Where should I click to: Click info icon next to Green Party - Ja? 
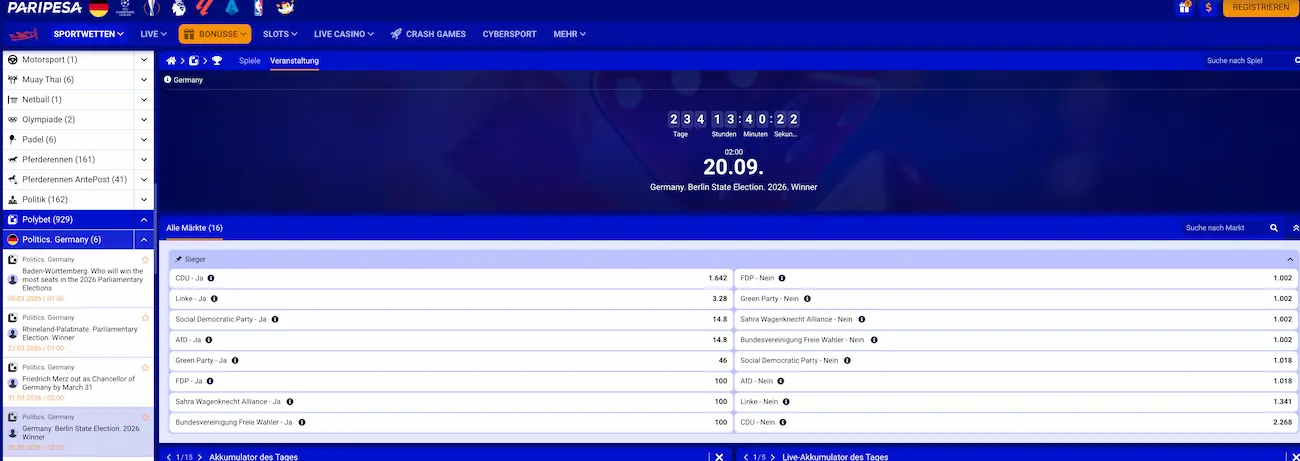[x=235, y=360]
